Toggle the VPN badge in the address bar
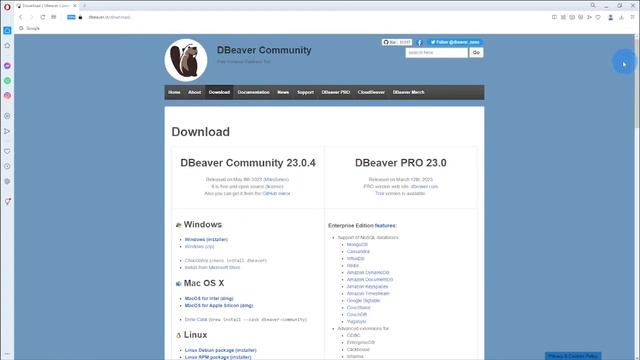640x360 pixels. tap(71, 17)
